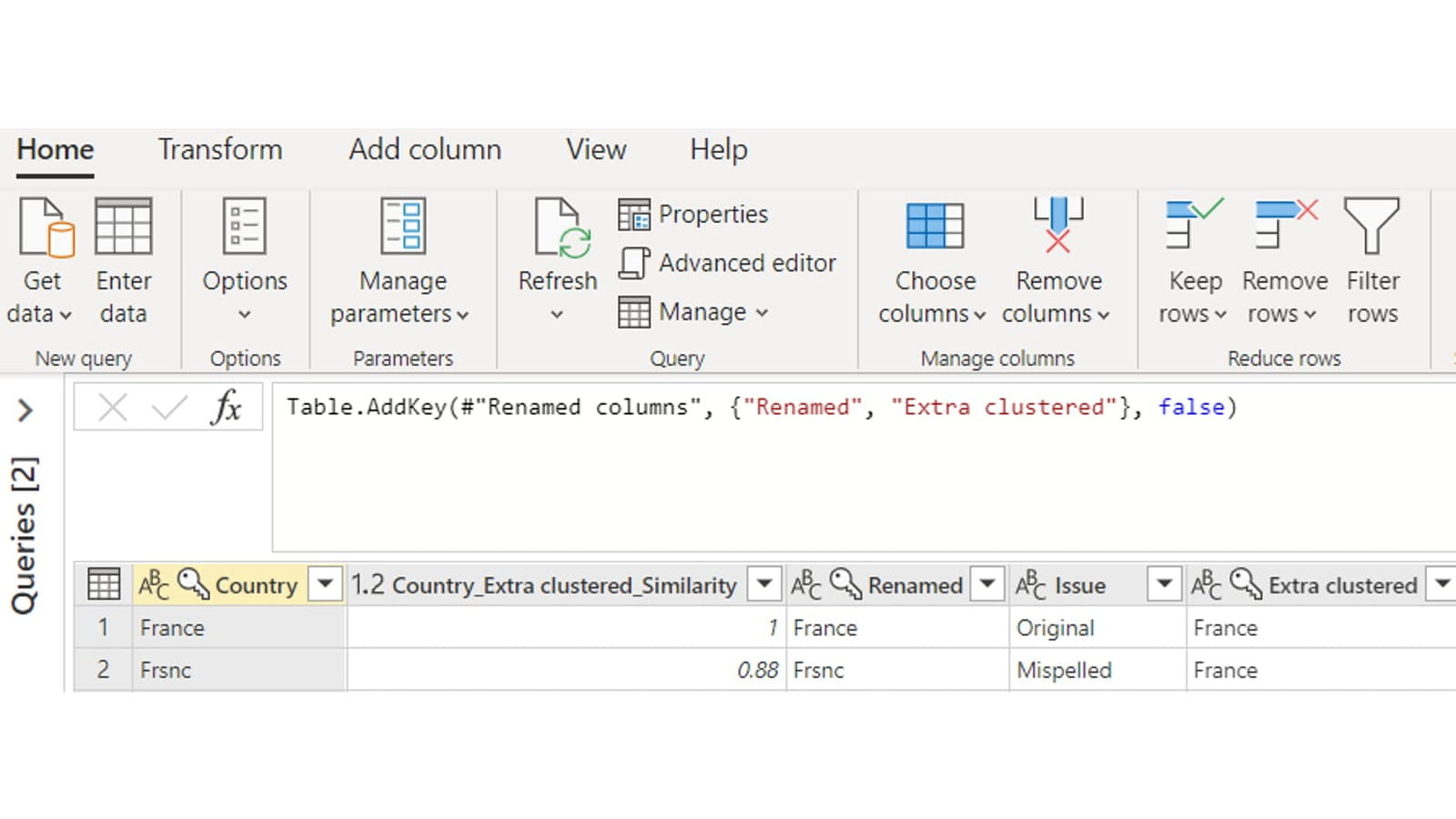
Task: Click the Refresh query icon
Action: pyautogui.click(x=558, y=227)
